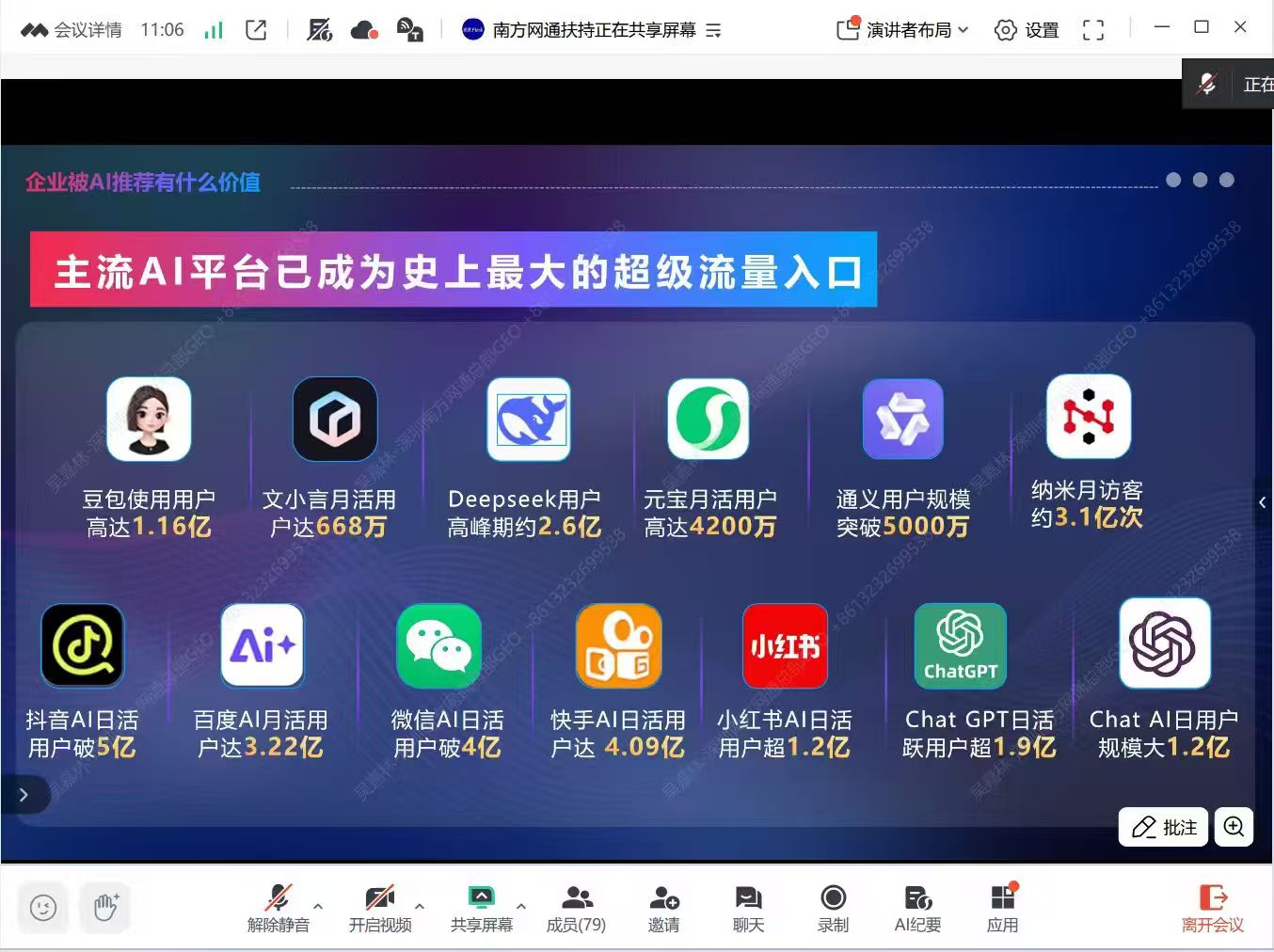Expand video options arrow beside 开启视频

point(420,907)
